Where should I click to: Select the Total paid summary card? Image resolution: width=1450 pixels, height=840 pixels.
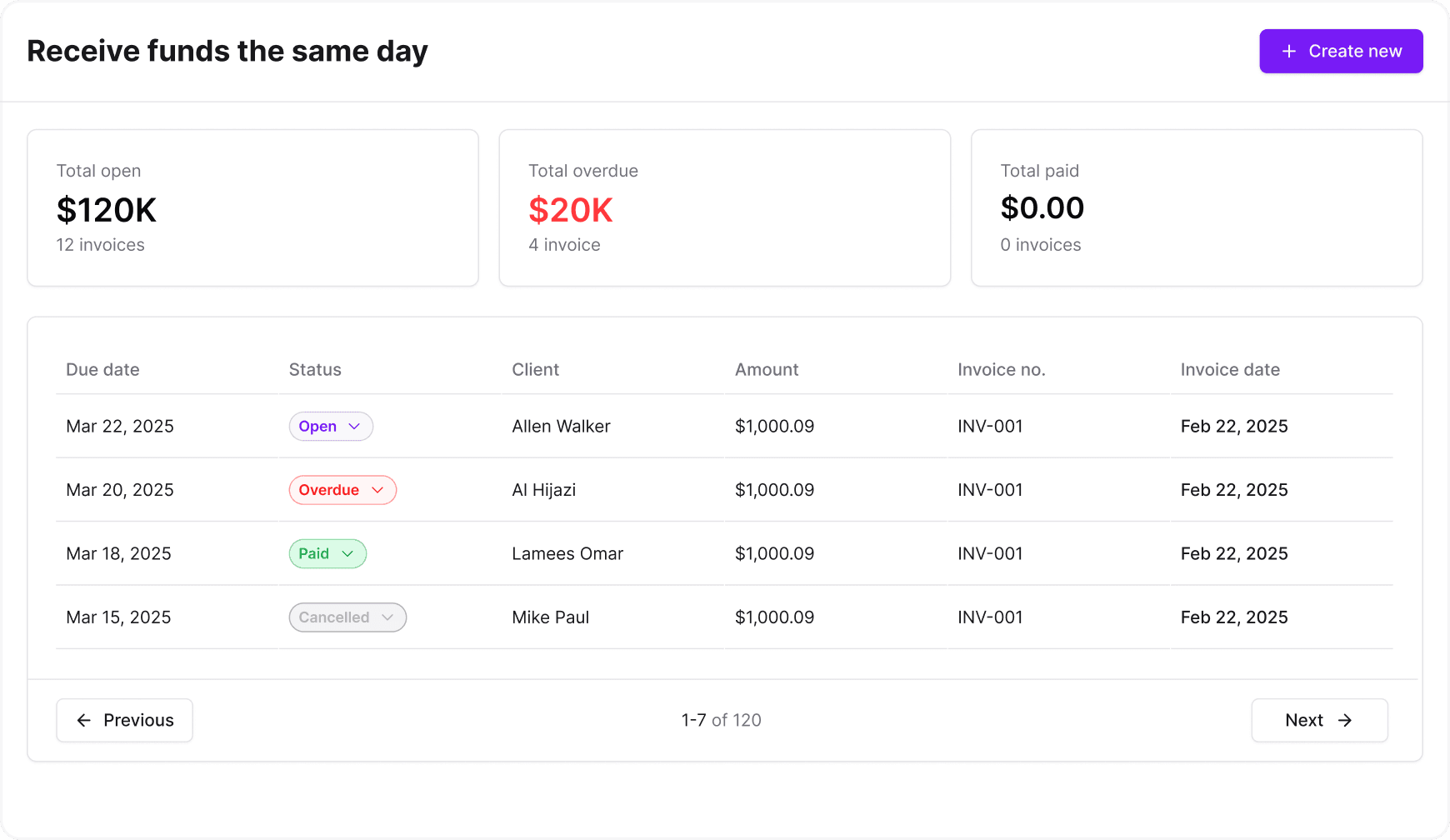coord(1197,207)
